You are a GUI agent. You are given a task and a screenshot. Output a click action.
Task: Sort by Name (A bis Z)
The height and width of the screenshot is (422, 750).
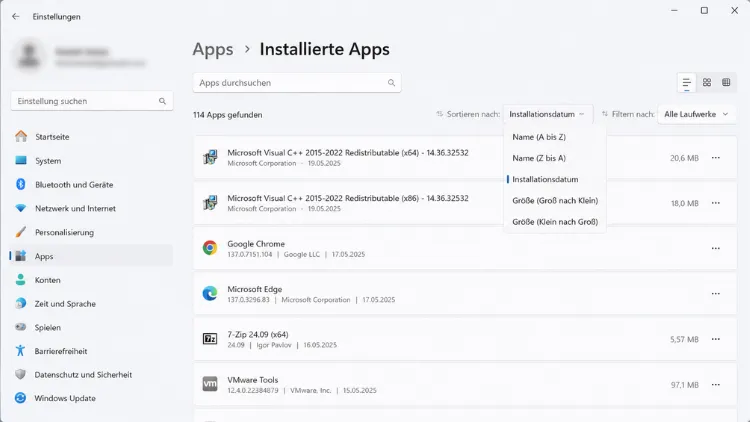coord(555,137)
